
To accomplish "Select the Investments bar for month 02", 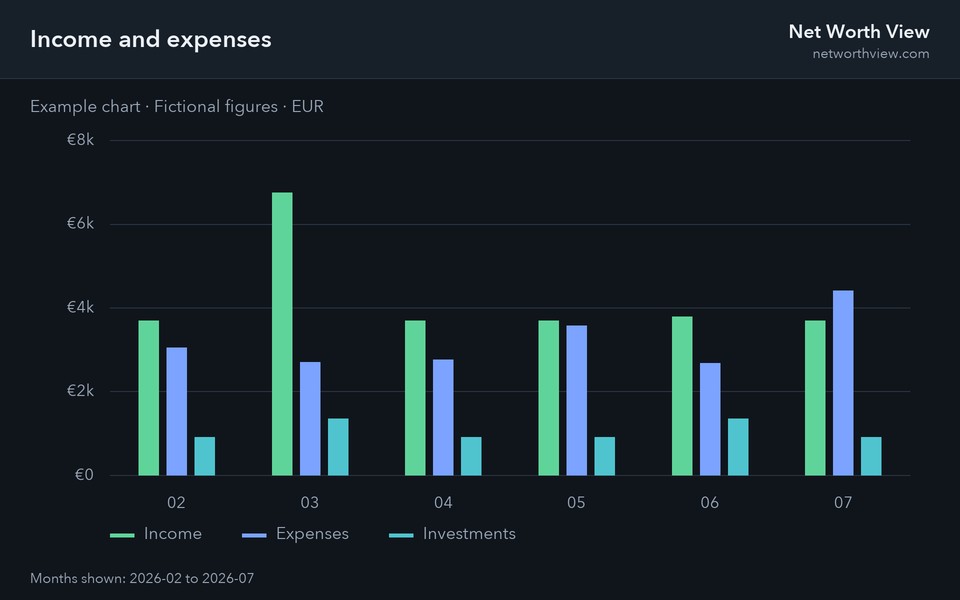I will click(x=205, y=456).
